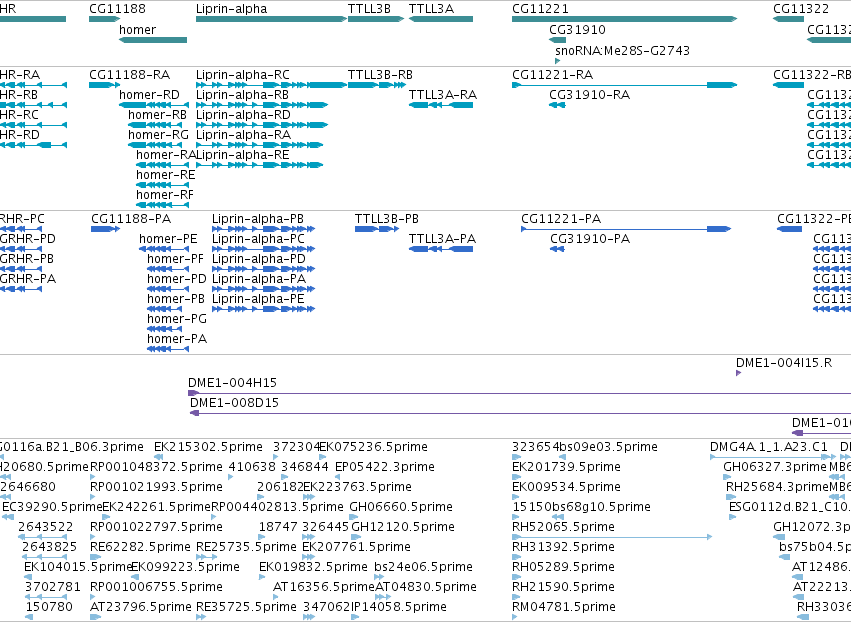Open the DME1-004H15 clone label

tap(232, 383)
